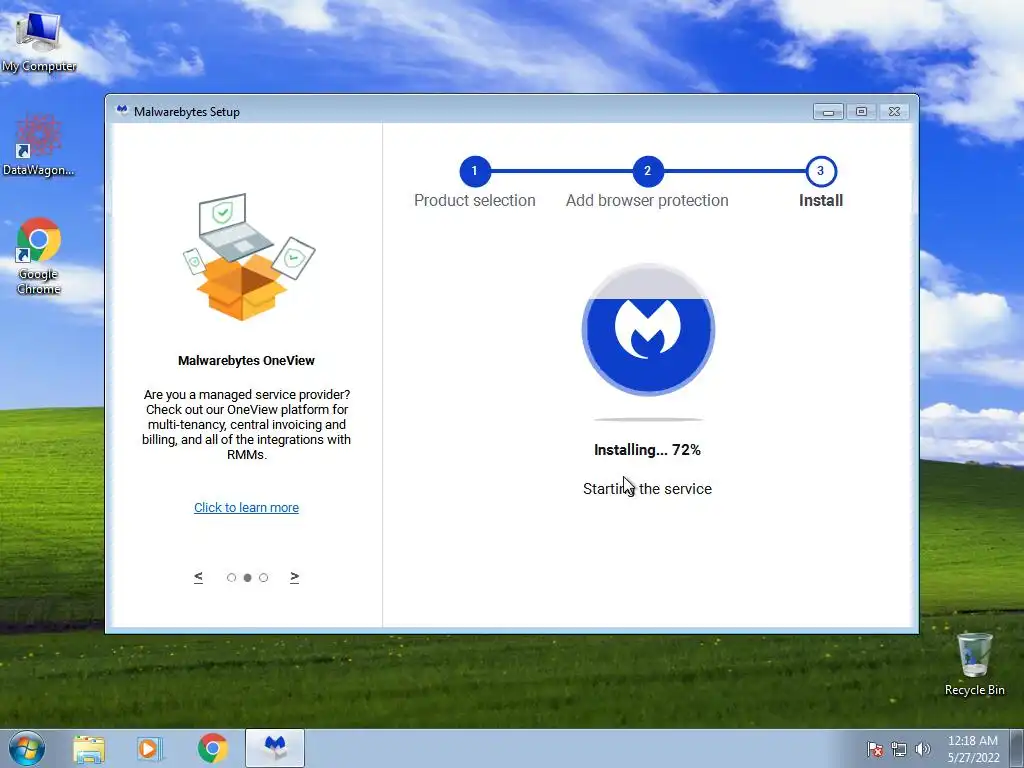Minimize the Malwarebytes Setup window

[x=828, y=112]
